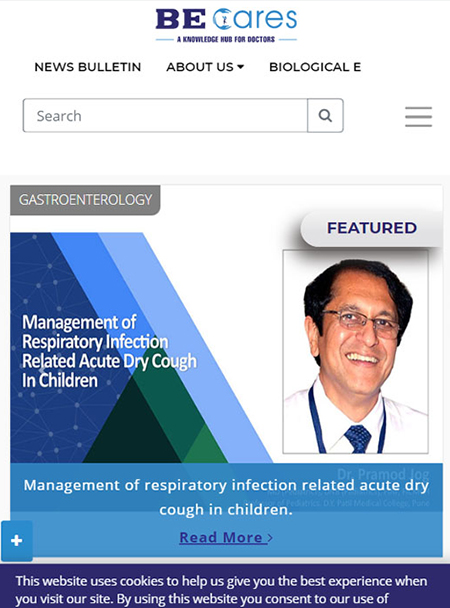Click the article title in the blue overlay
Screen dimensions: 450x608
click(226, 497)
